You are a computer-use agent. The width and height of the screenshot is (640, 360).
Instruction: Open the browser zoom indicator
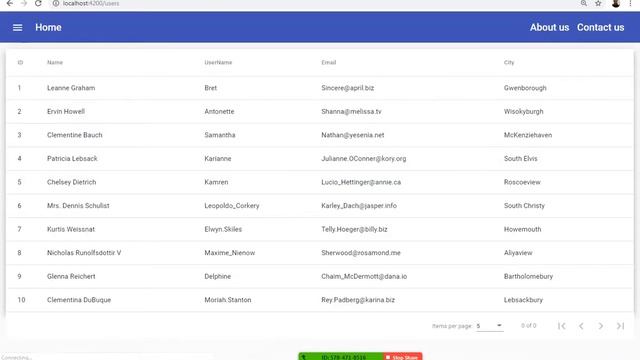point(584,3)
